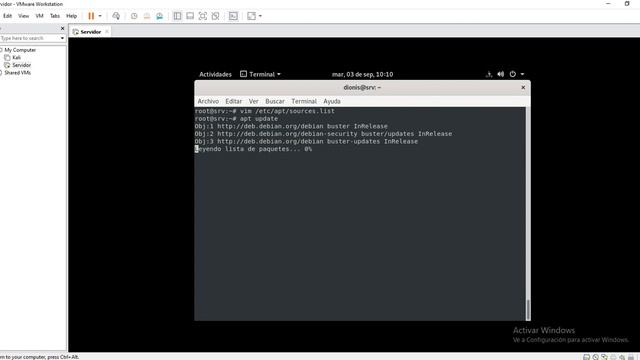Revert to snapshot with the toolbar icon

147,16
